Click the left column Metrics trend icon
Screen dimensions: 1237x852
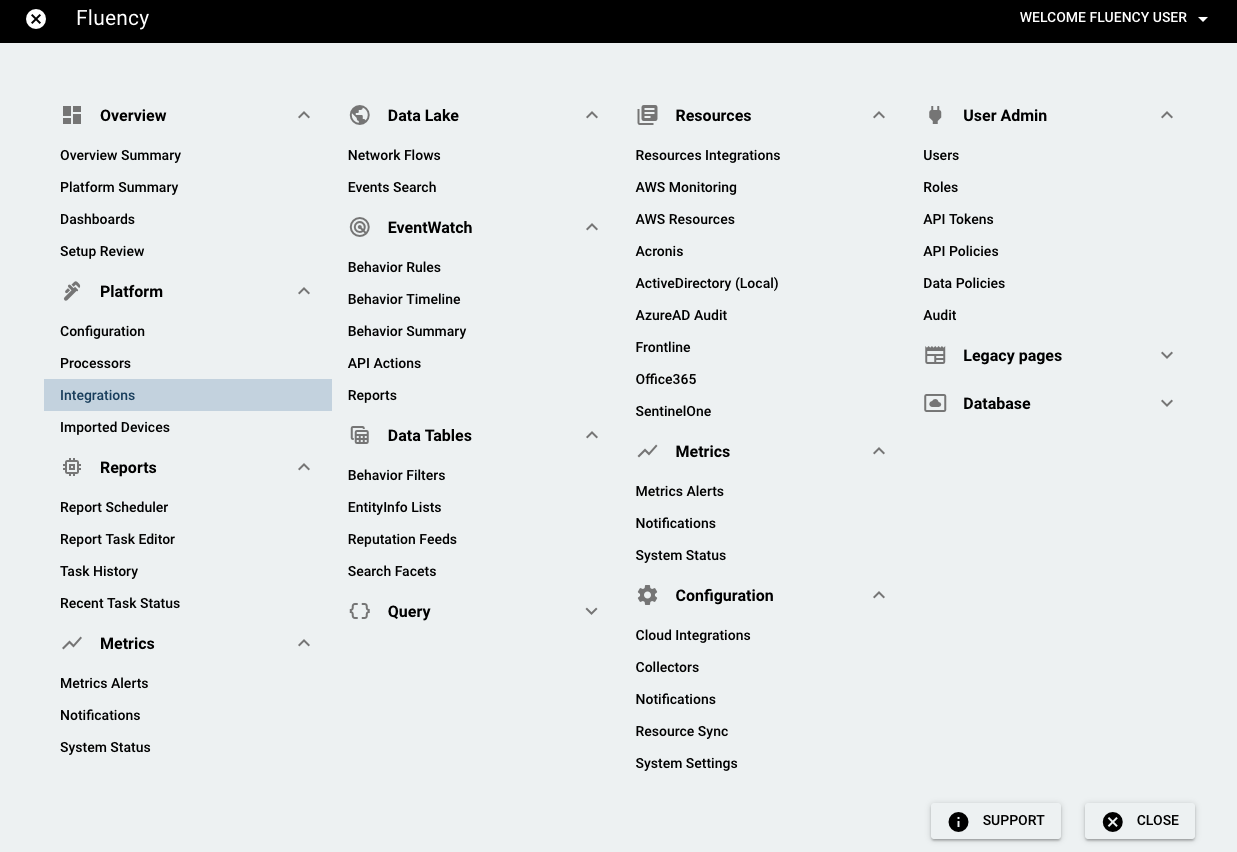72,643
